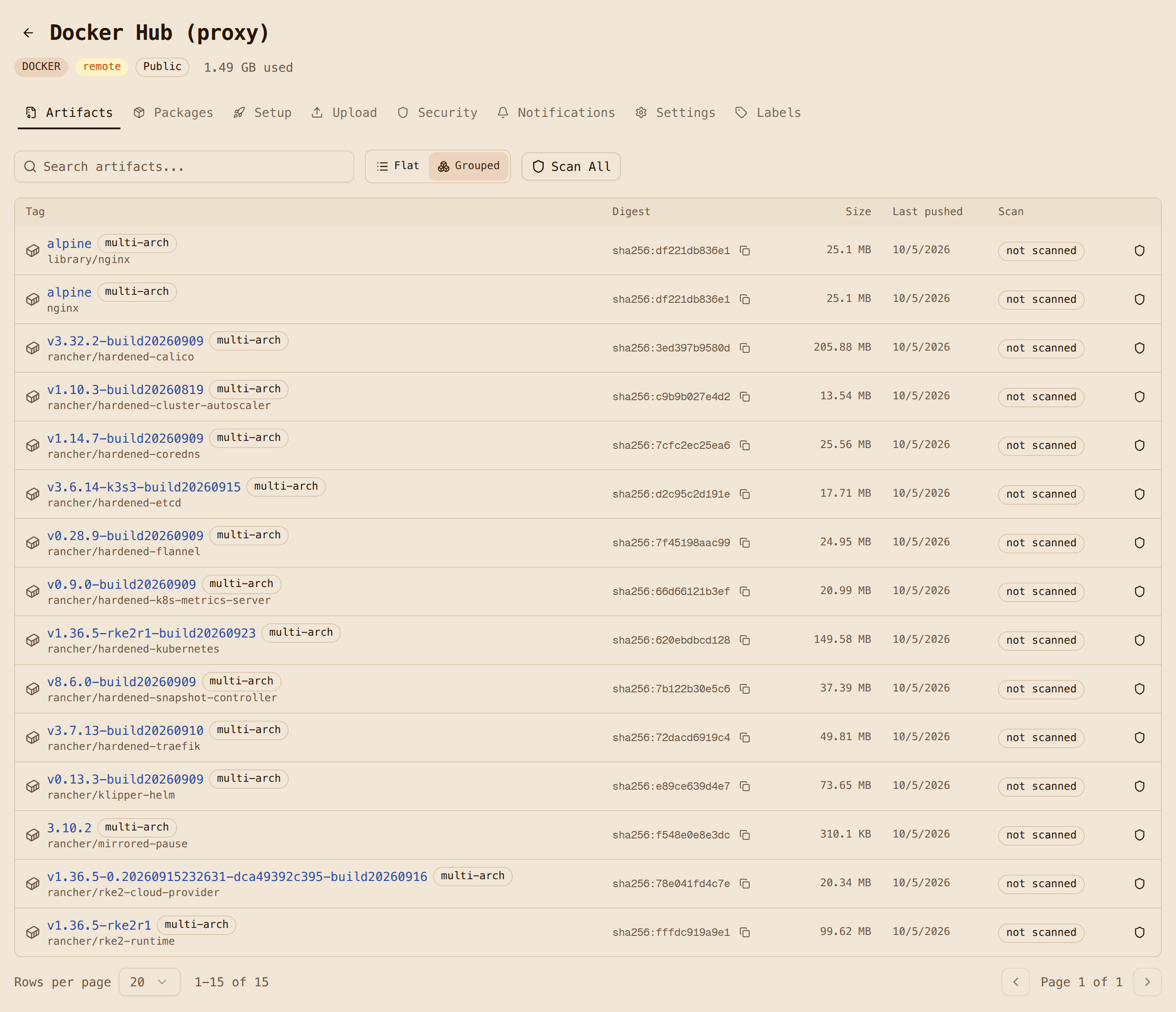Screen dimensions: 1176x1012
Task: Copy digest for library/nginx alpine
Action: [x=745, y=251]
